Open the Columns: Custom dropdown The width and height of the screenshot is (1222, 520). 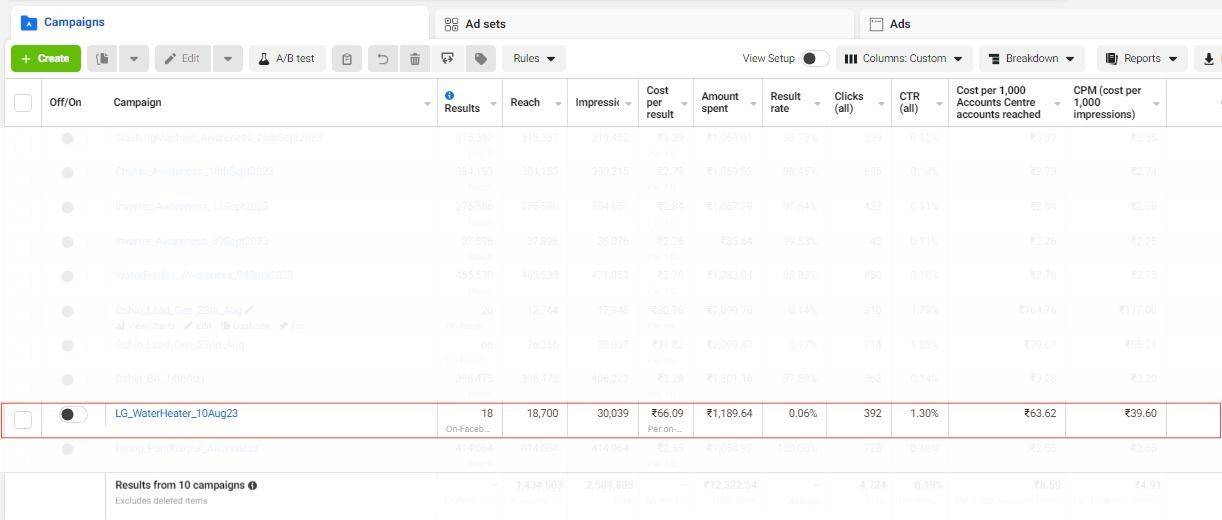(x=903, y=59)
